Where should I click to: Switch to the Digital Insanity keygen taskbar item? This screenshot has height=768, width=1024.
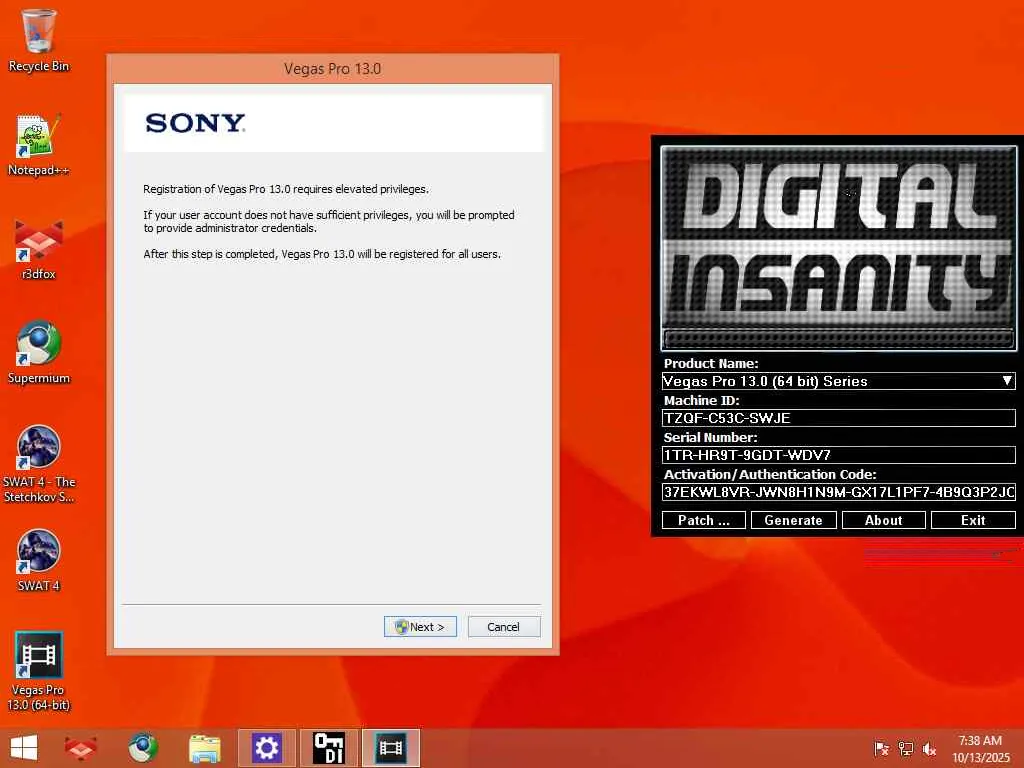point(329,748)
